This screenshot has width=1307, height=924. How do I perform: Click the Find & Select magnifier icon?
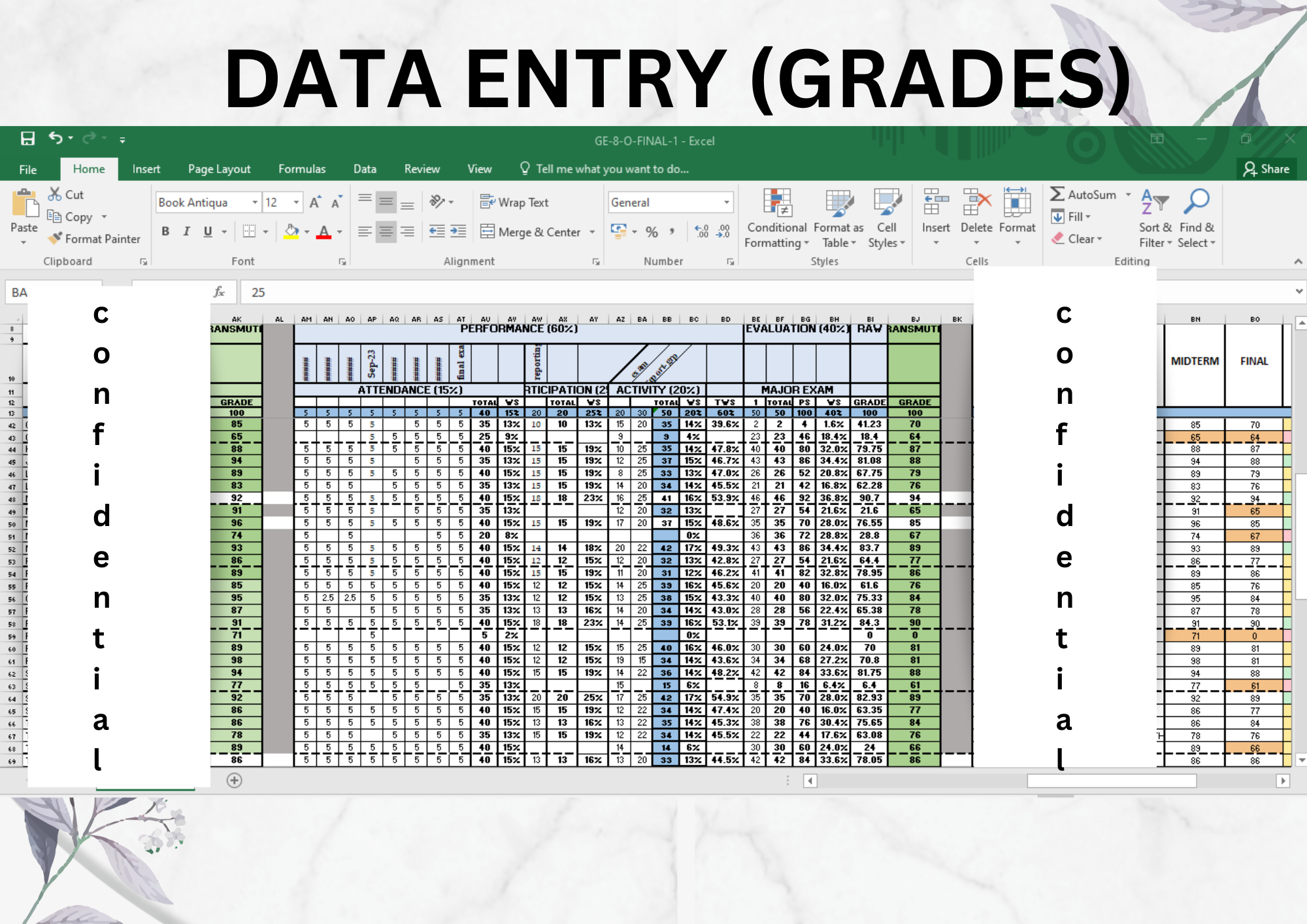coord(1196,202)
